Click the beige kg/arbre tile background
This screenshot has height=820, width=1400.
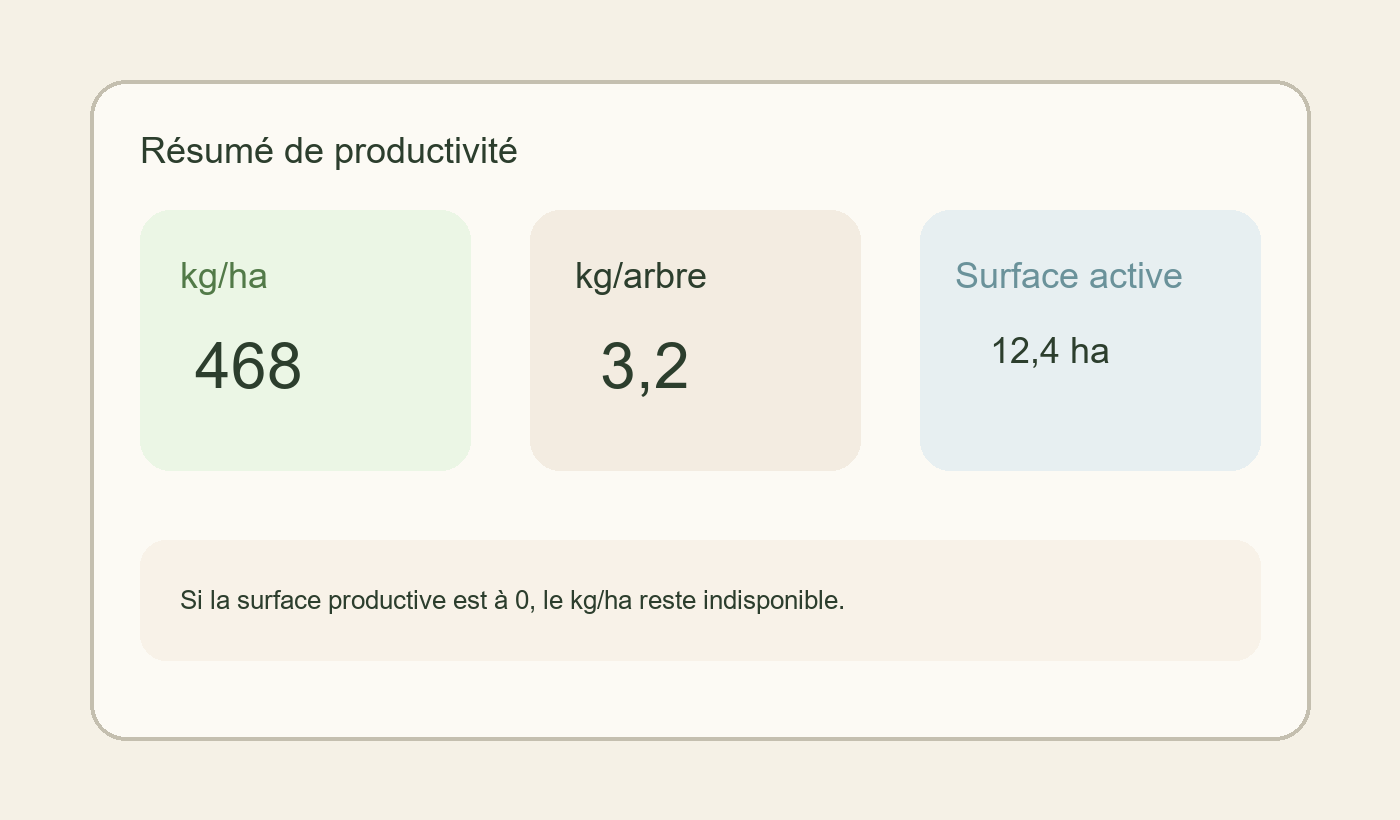click(x=695, y=430)
